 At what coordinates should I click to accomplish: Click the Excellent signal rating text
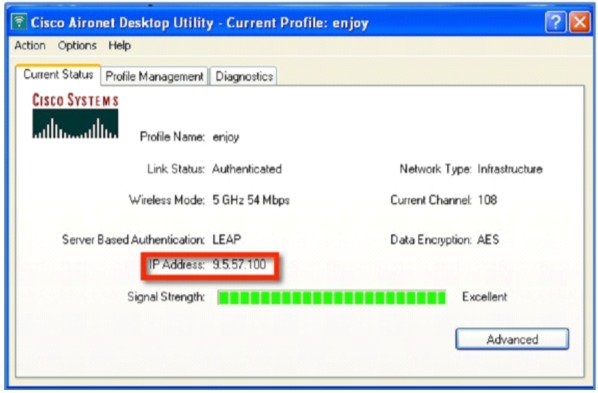tap(484, 297)
